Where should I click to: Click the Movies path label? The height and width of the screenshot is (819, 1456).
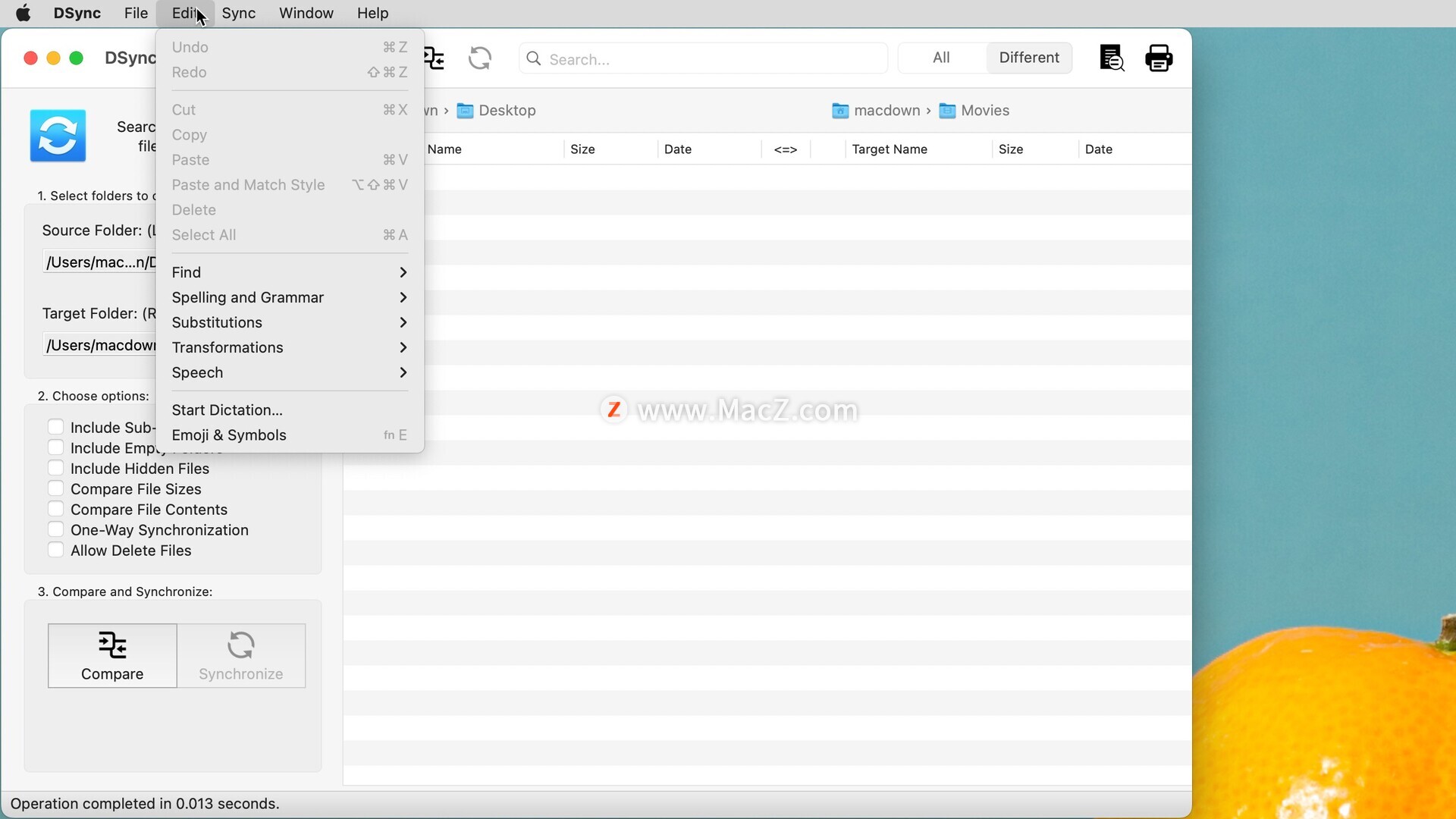pos(985,111)
